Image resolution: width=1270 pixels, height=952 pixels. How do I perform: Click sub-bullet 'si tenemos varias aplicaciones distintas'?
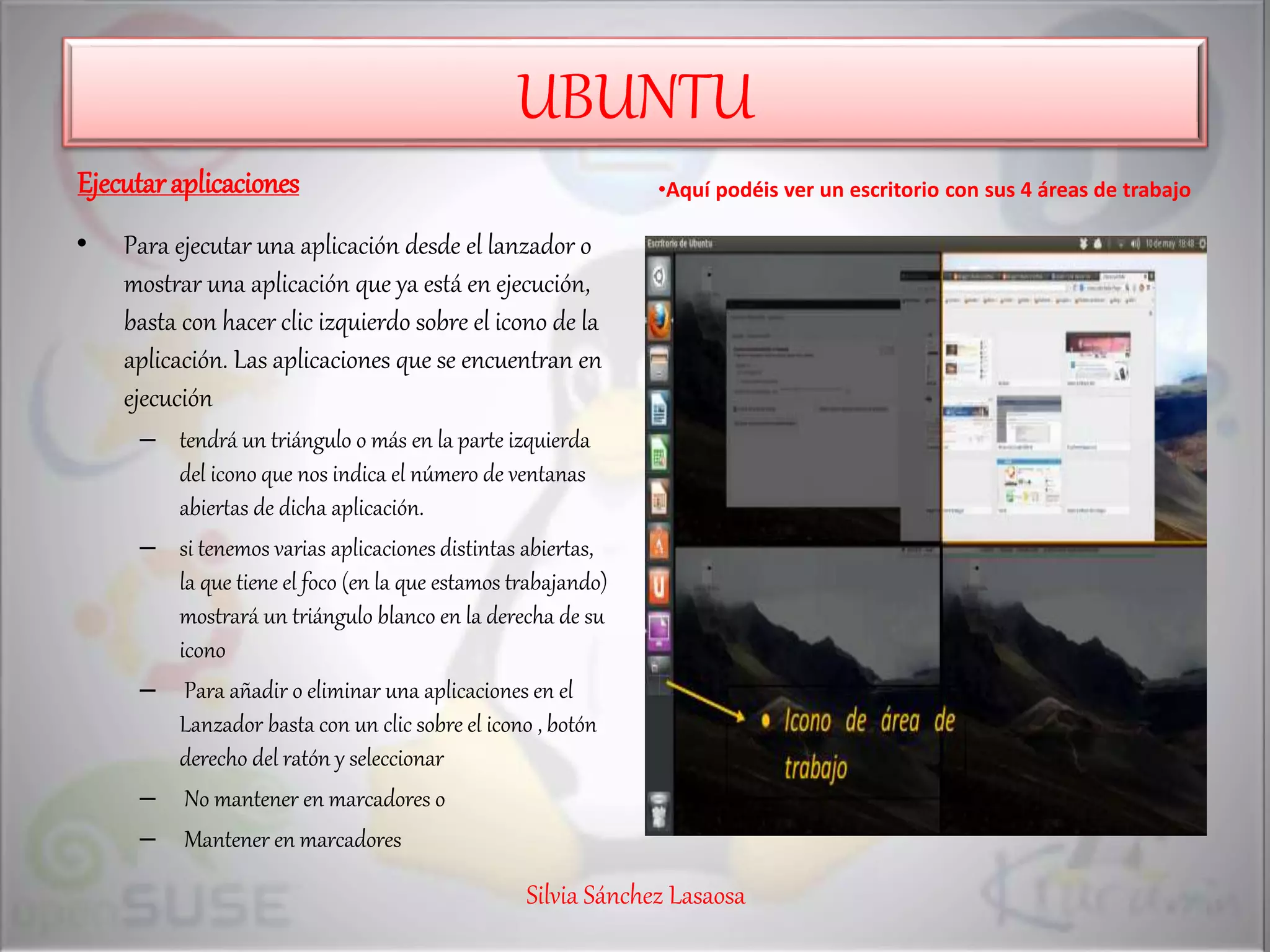pos(393,599)
